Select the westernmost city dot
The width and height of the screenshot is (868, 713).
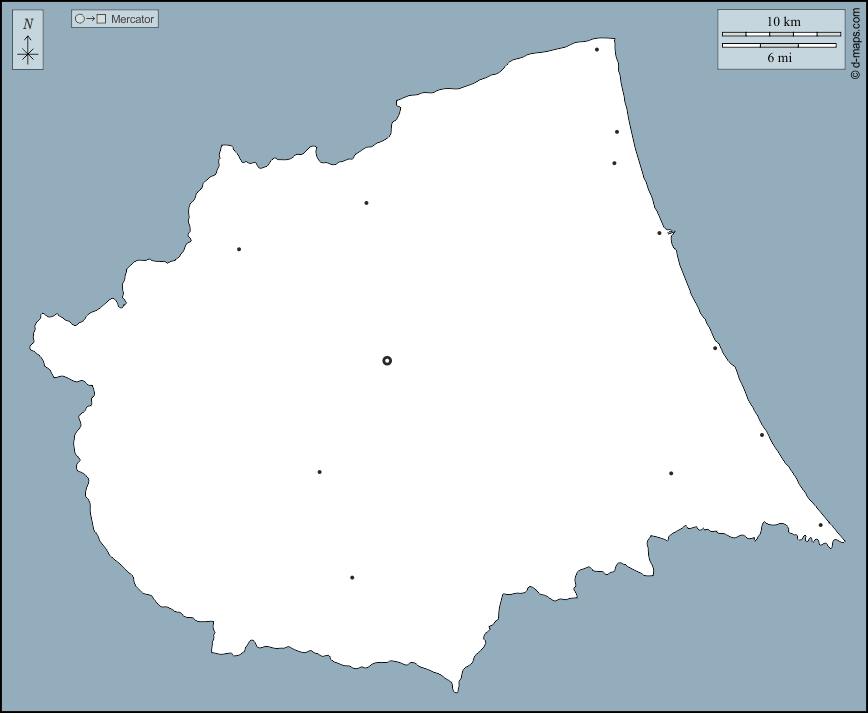(x=239, y=249)
